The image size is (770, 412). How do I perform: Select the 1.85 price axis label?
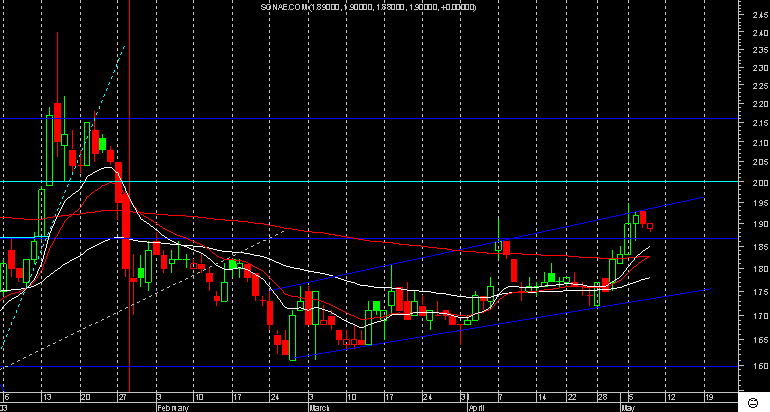tap(760, 247)
